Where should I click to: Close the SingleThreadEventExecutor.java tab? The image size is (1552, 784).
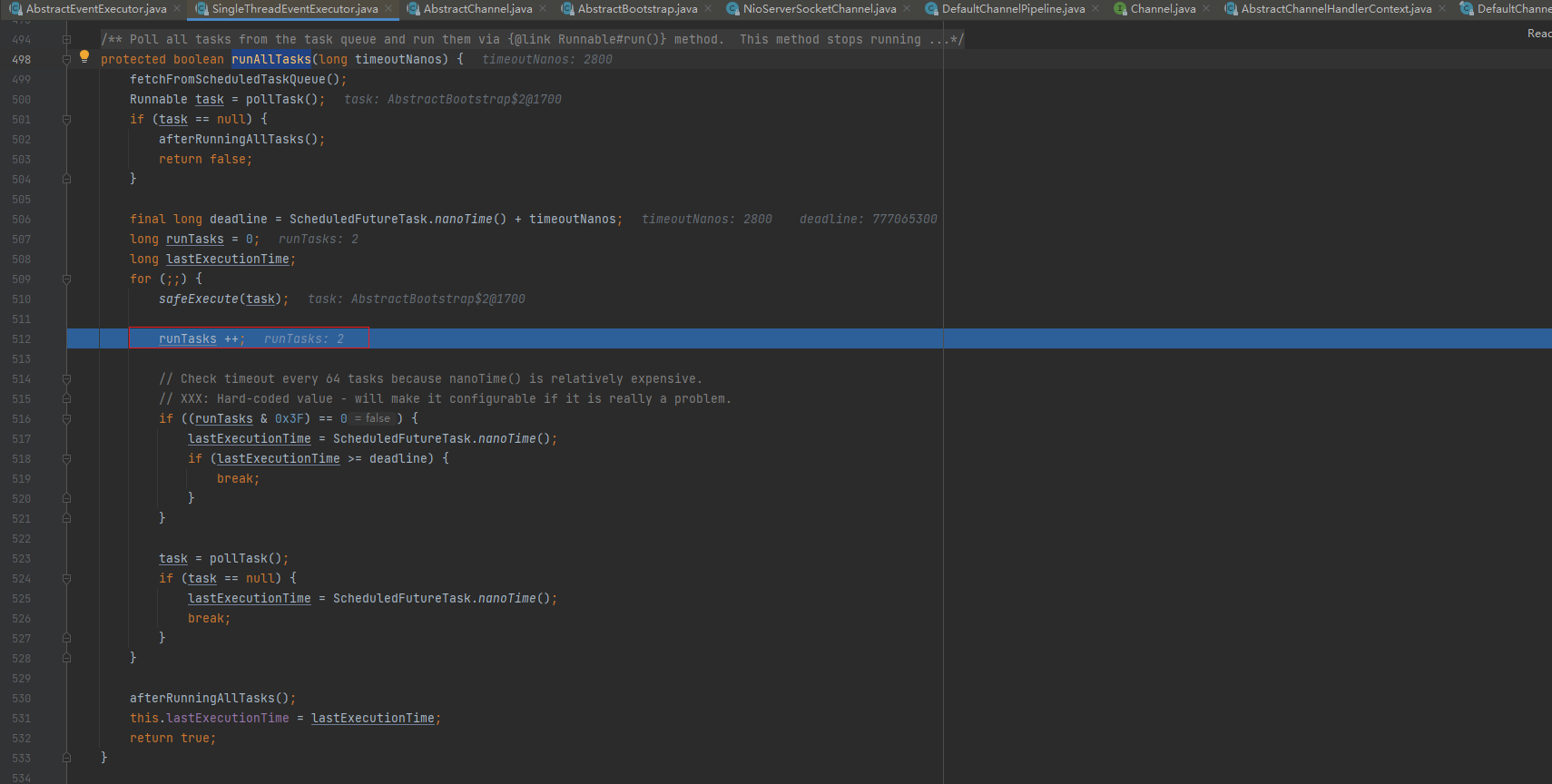click(x=388, y=9)
